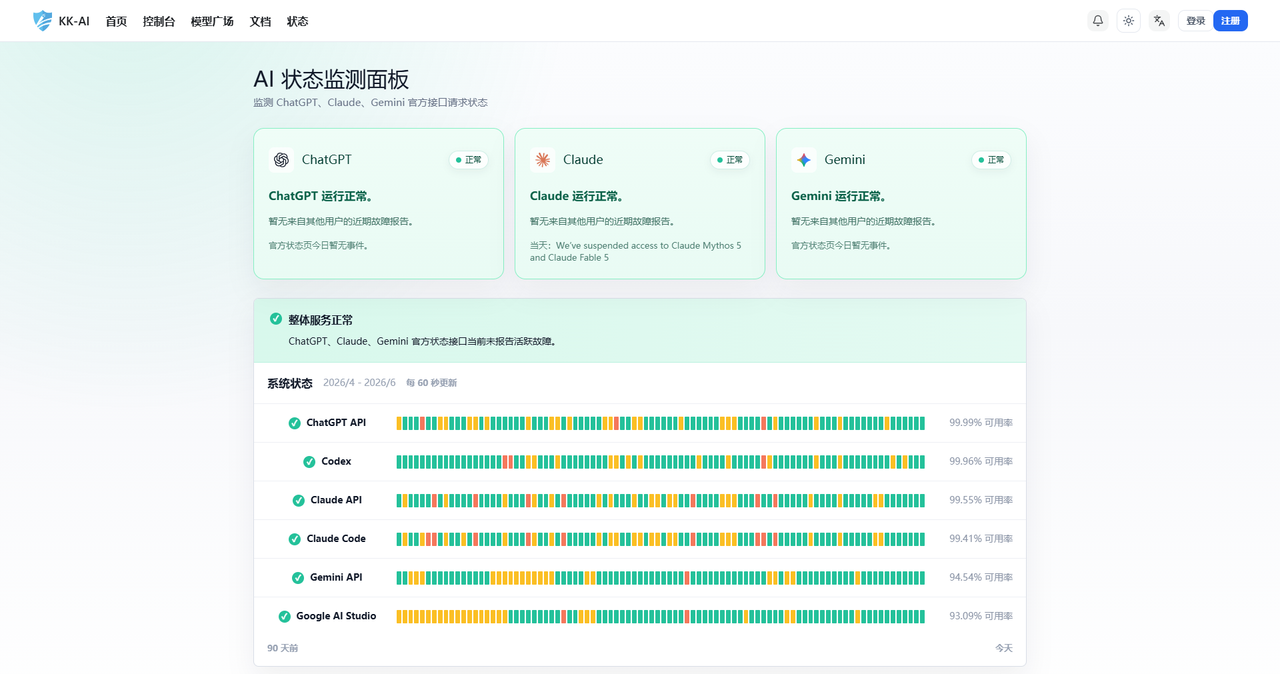The width and height of the screenshot is (1280, 674).
Task: Click check icon beside Google AI Studio
Action: tap(284, 616)
